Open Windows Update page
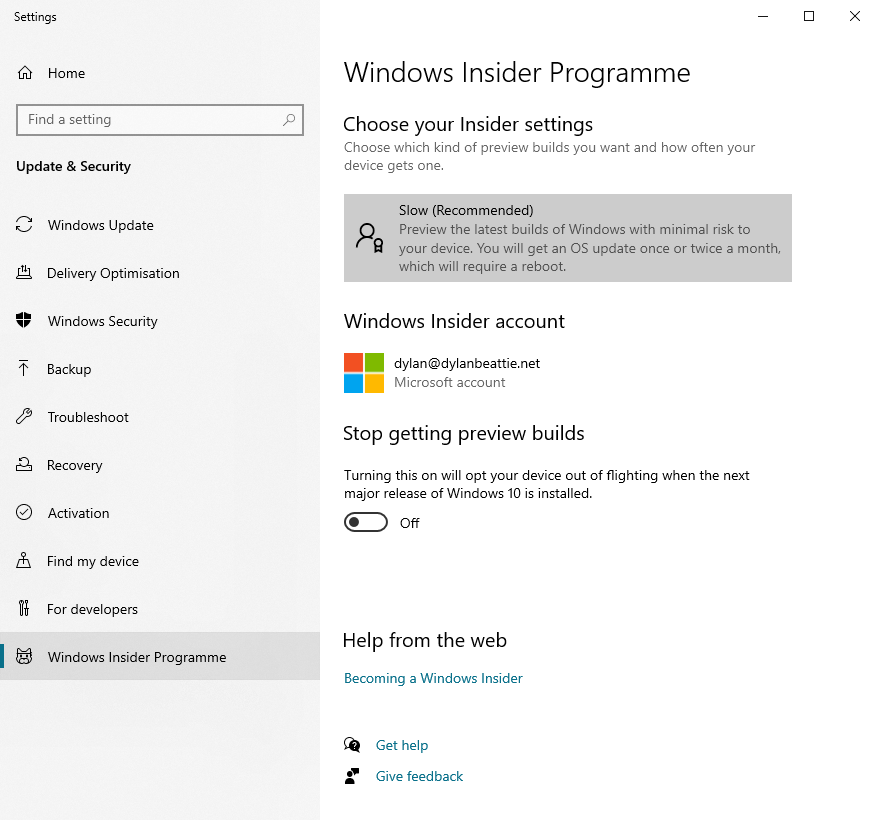This screenshot has height=820, width=878. (160, 225)
